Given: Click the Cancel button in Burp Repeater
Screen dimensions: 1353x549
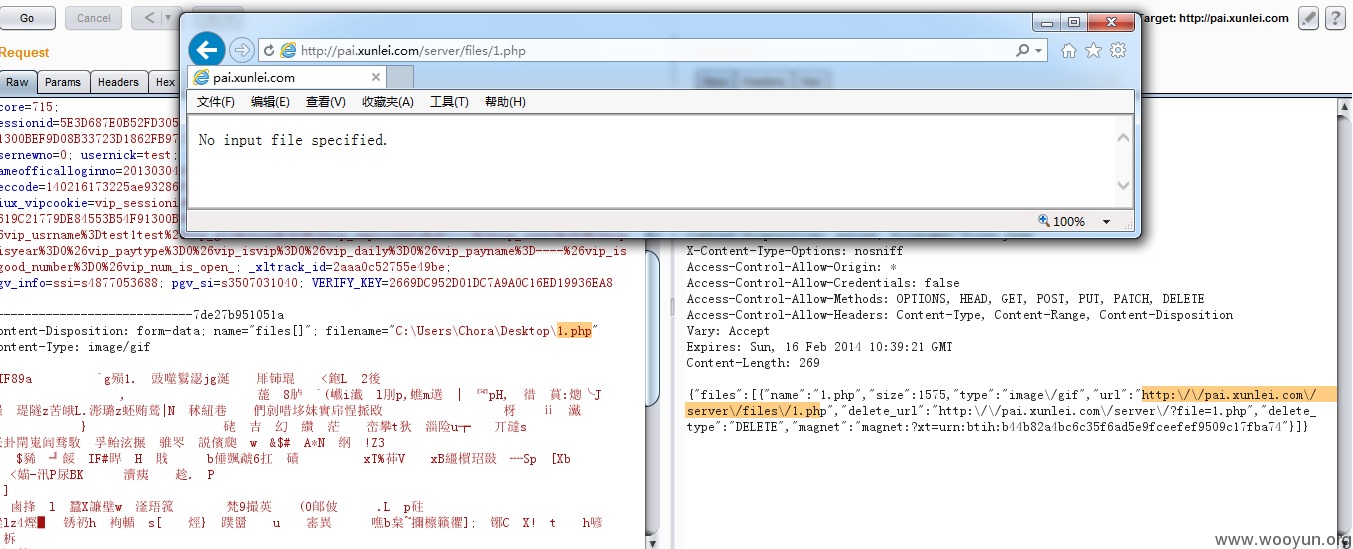Looking at the screenshot, I should pyautogui.click(x=93, y=18).
